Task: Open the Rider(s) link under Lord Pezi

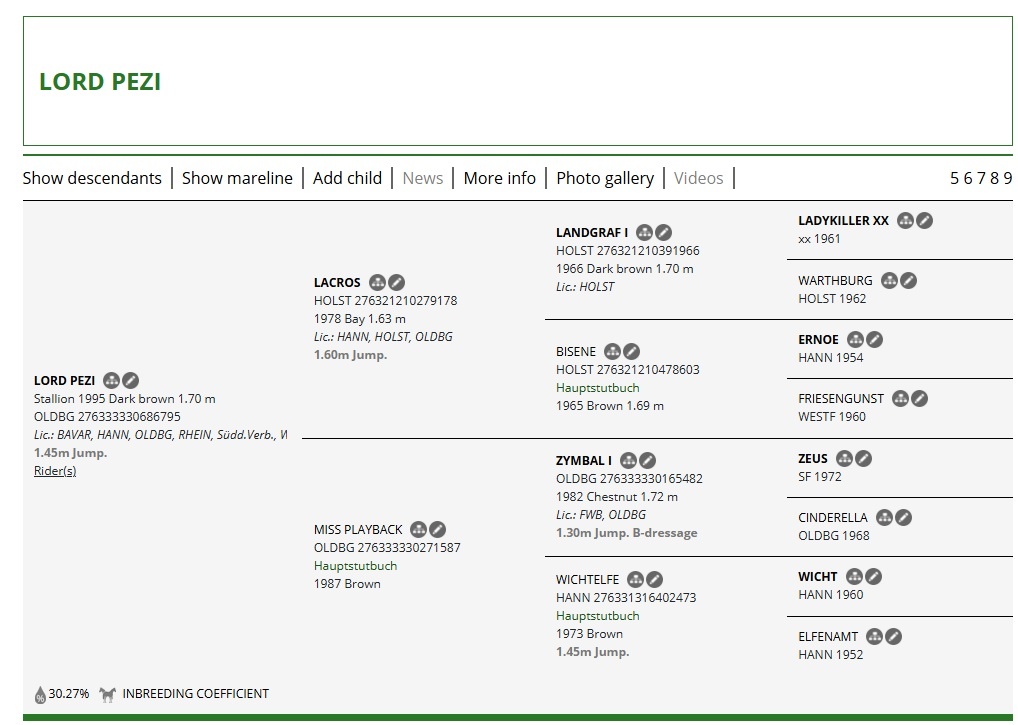Action: [55, 471]
